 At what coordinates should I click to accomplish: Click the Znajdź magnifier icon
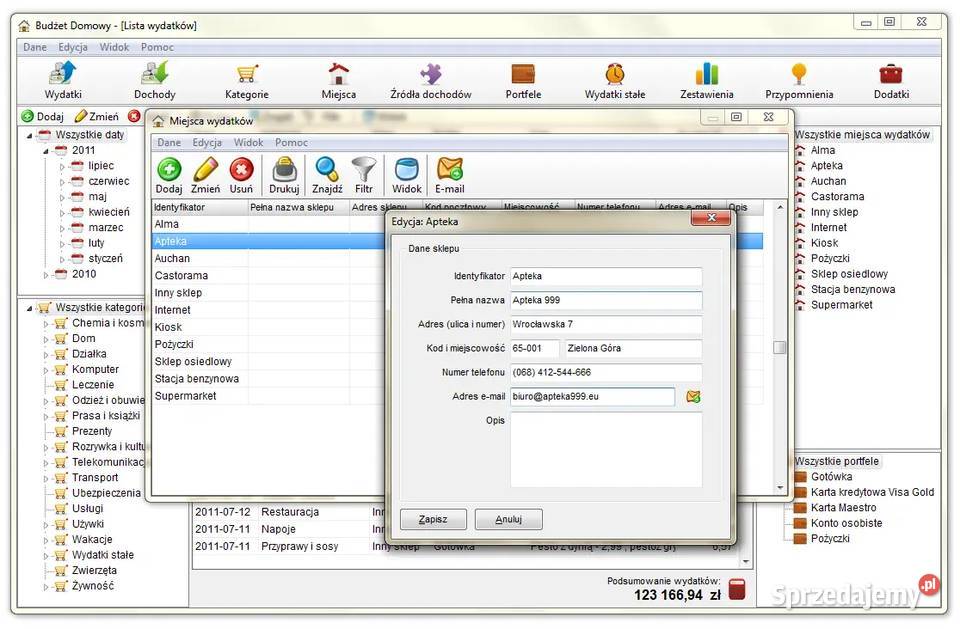click(326, 175)
